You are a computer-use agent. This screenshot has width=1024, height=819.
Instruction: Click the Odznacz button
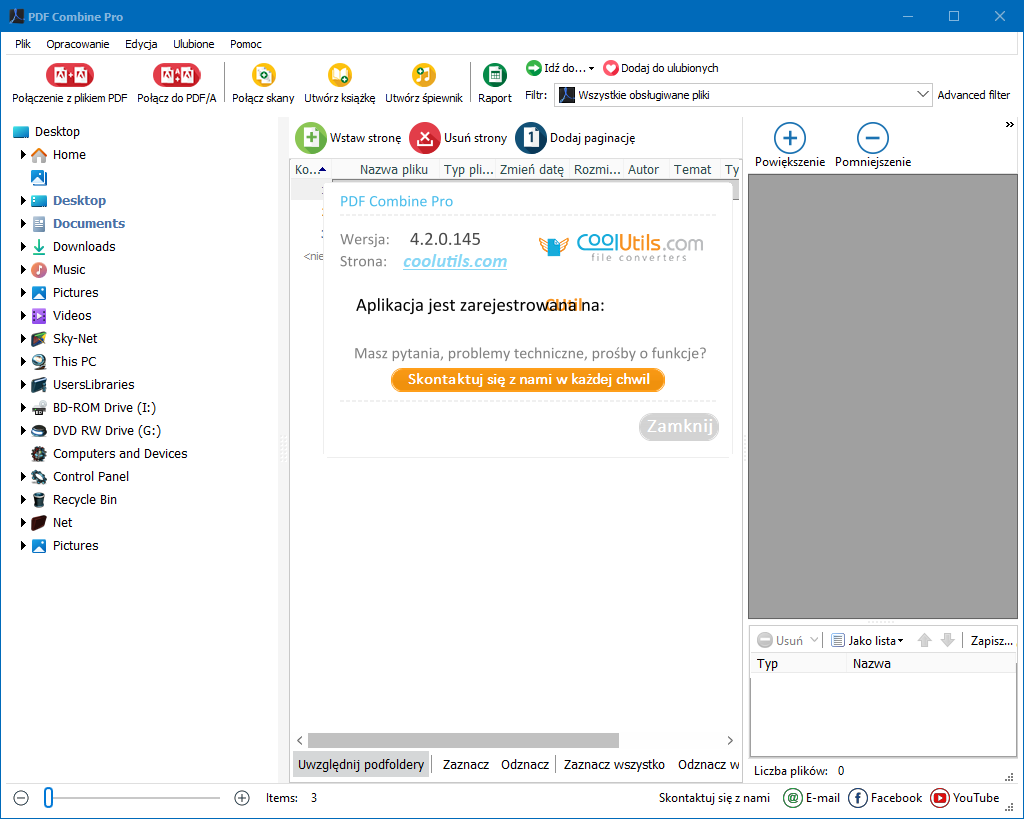tap(524, 764)
